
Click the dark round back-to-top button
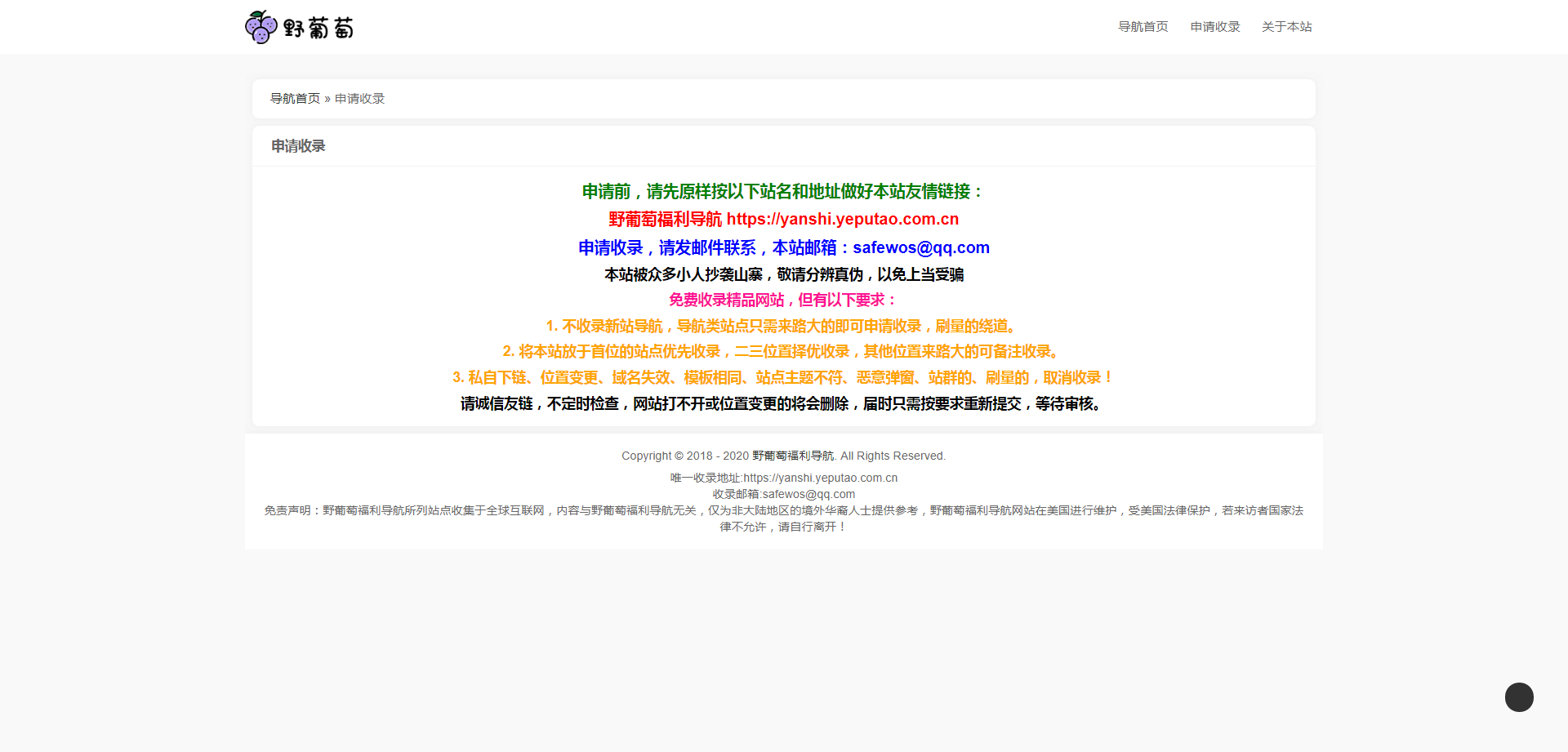pyautogui.click(x=1519, y=697)
